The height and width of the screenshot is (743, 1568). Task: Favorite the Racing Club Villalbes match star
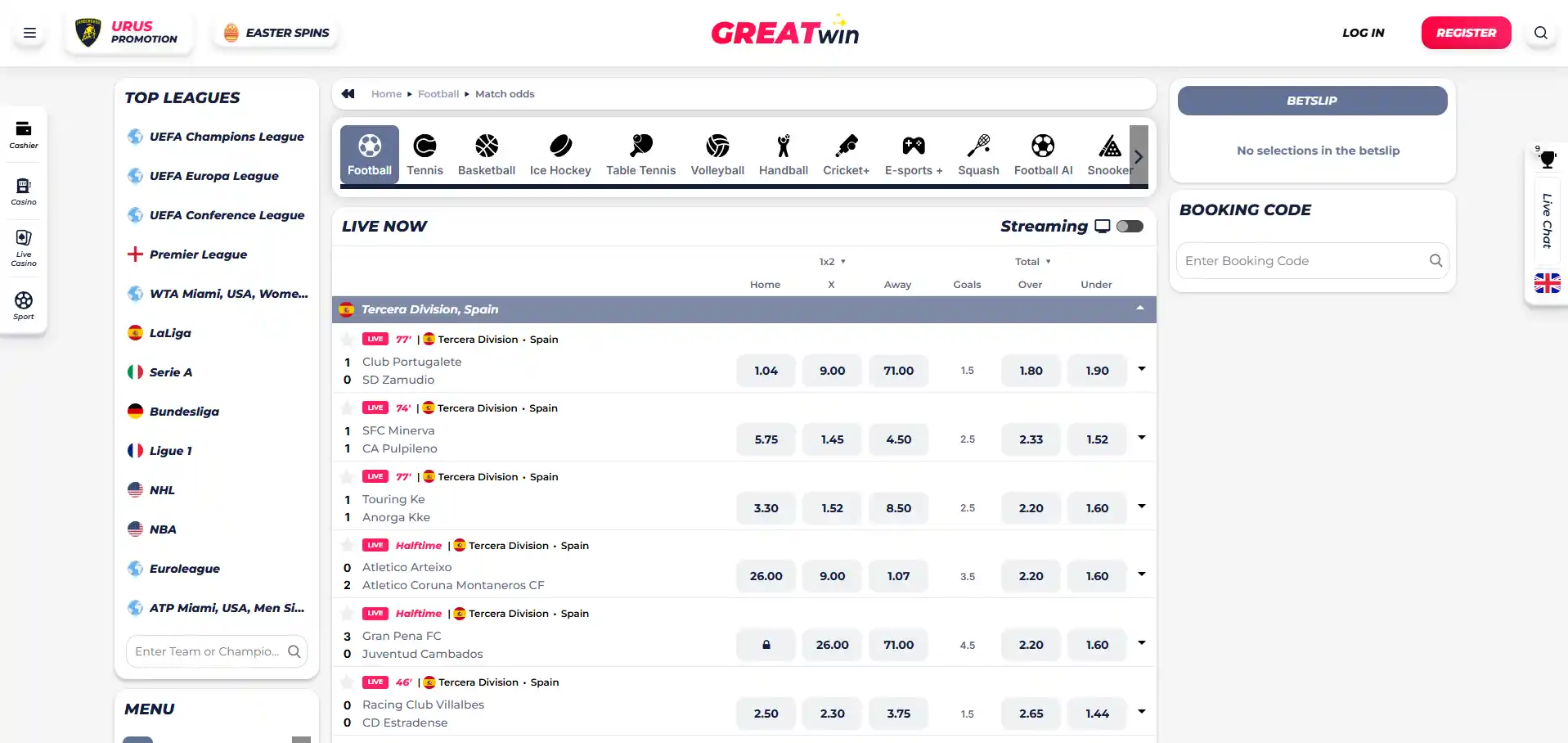point(348,682)
